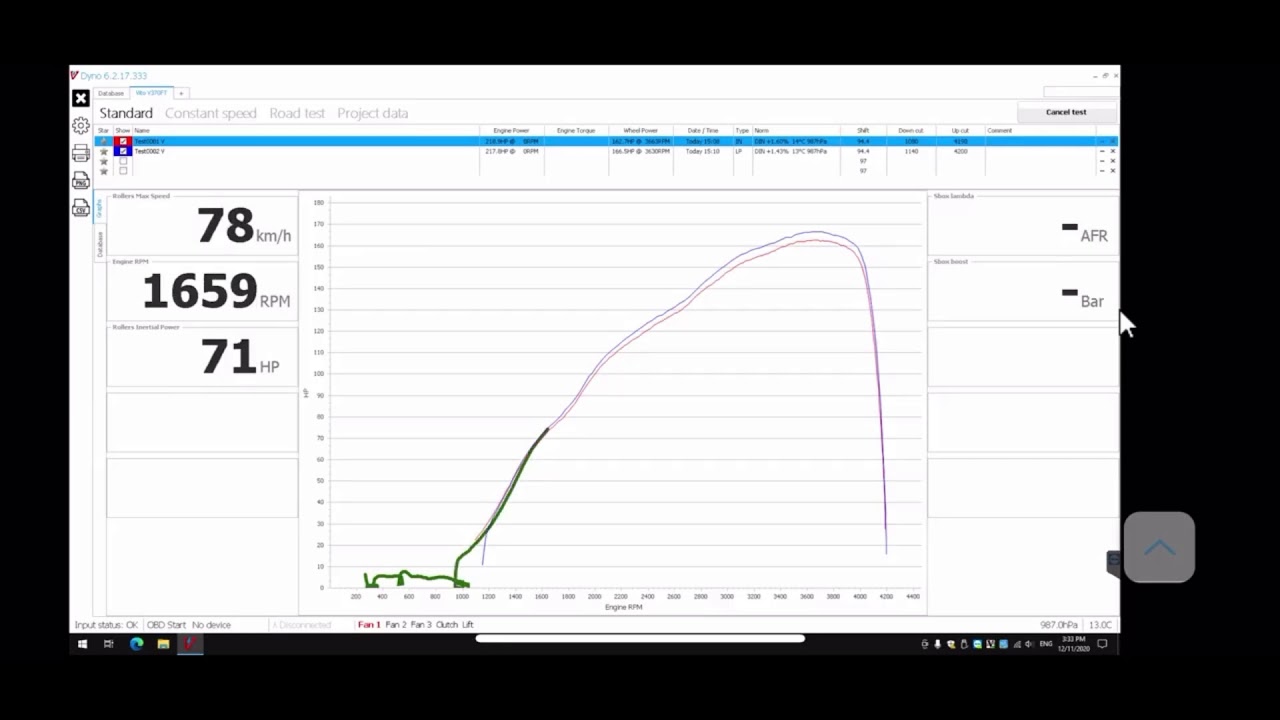
Task: Open the Project data section
Action: [x=372, y=113]
